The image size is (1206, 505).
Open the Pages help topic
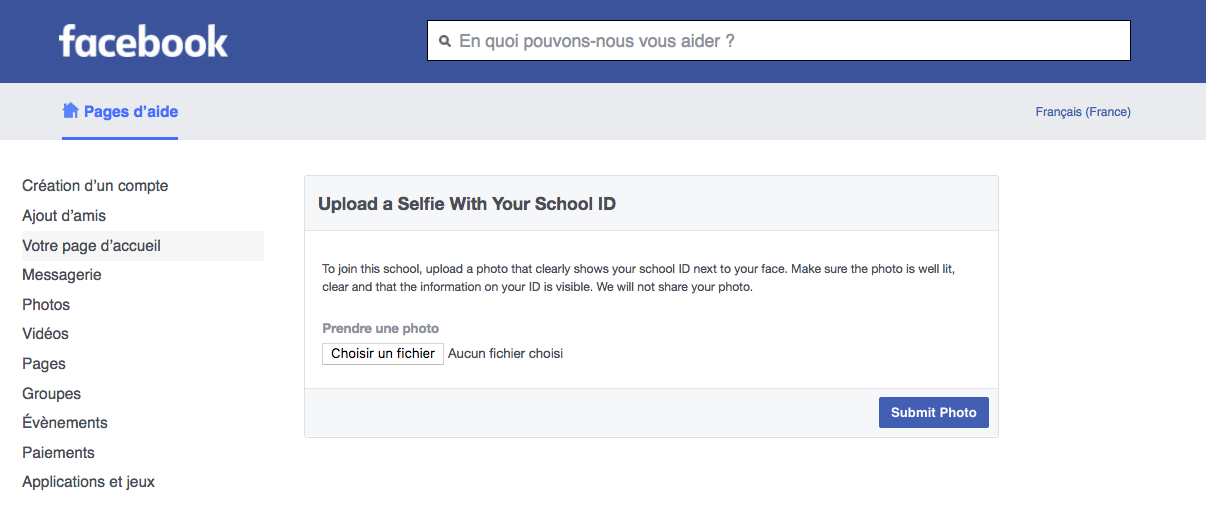tap(44, 364)
